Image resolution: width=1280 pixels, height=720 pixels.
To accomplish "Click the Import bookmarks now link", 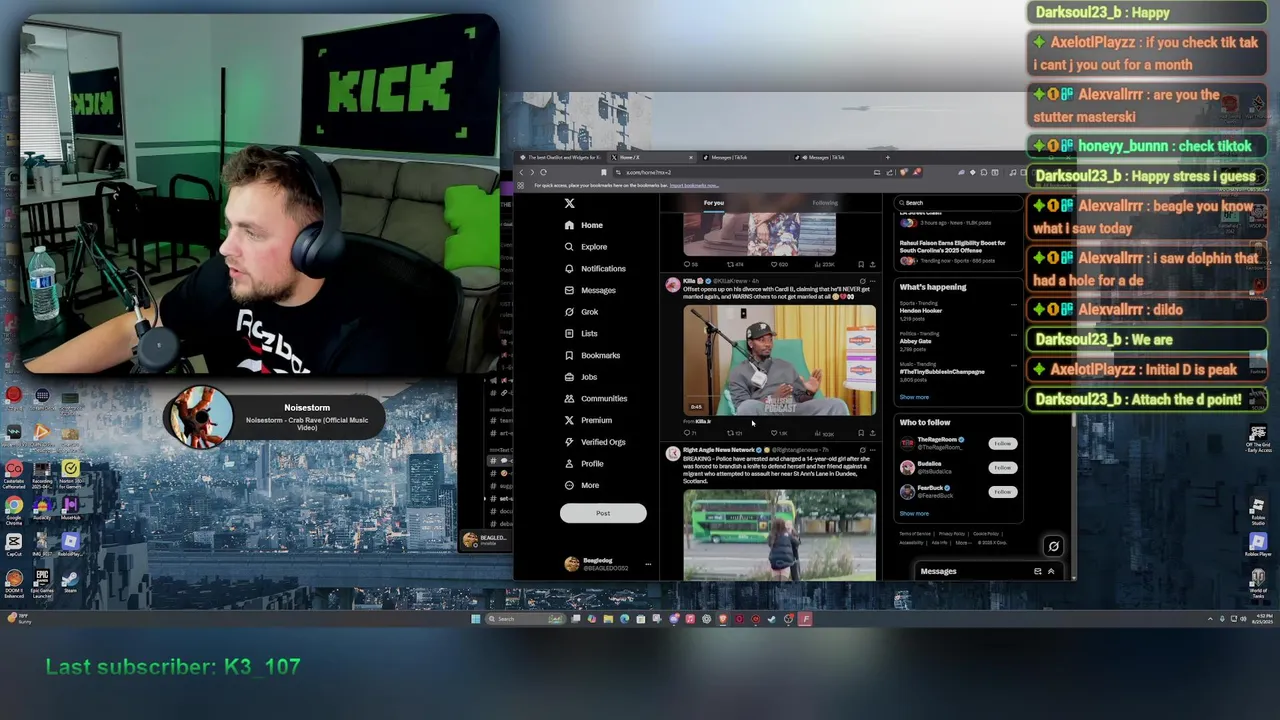I will (x=694, y=186).
